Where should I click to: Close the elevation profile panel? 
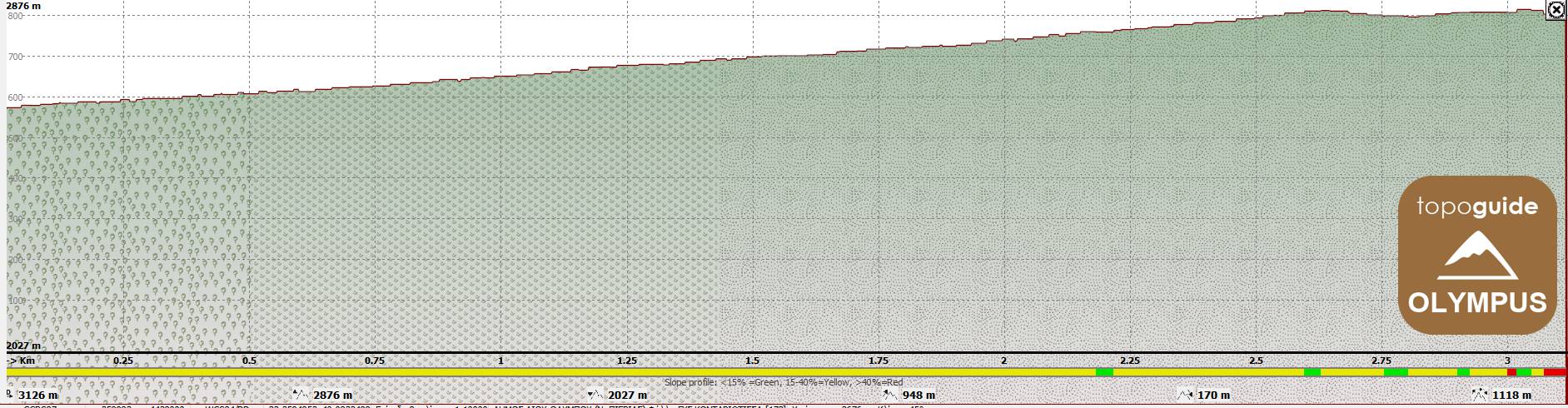(x=1555, y=10)
